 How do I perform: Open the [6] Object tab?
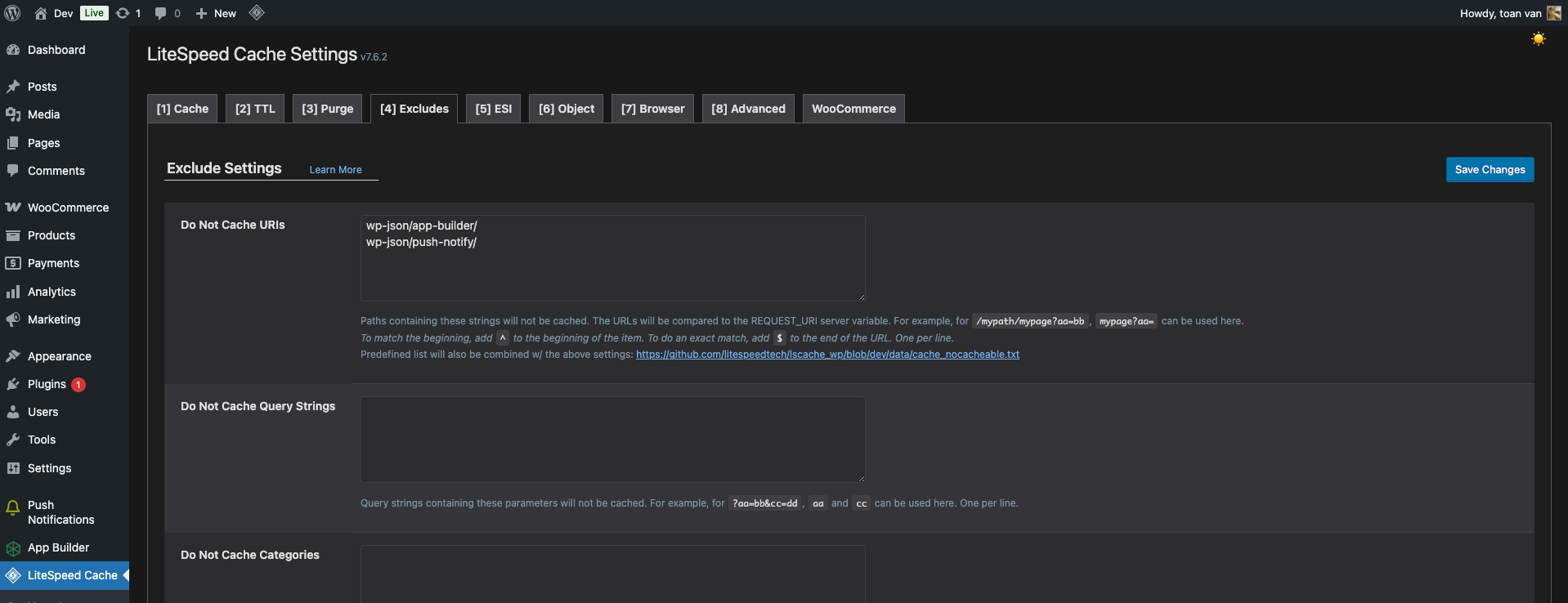pyautogui.click(x=566, y=109)
